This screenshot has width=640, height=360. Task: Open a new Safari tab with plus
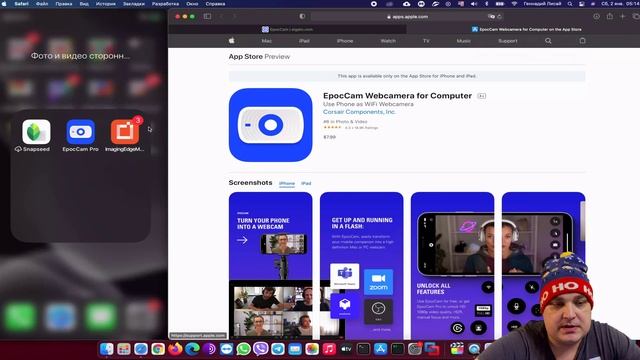(622, 16)
